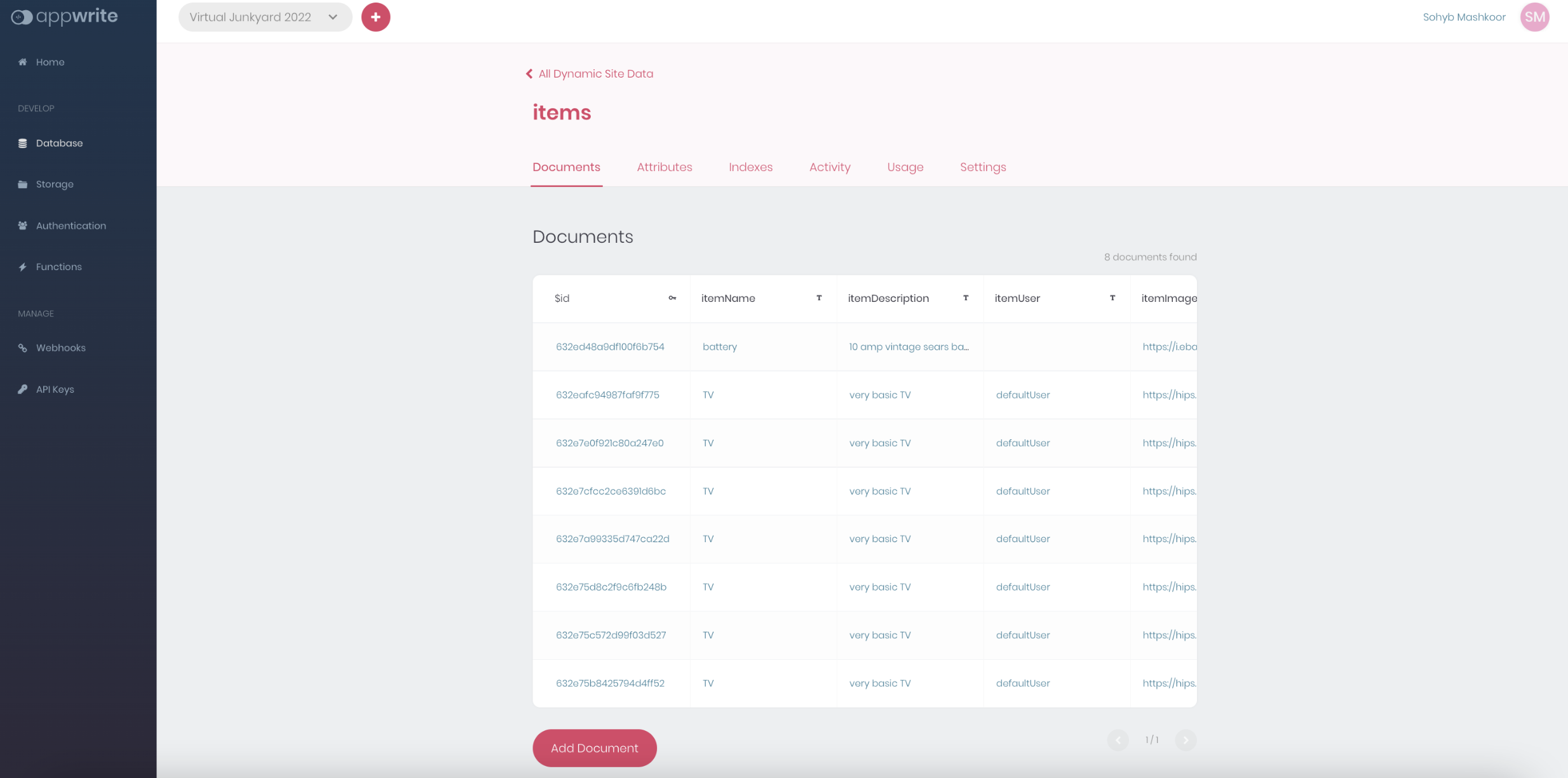Expand the Virtual Junkyard 2022 project dropdown

point(265,17)
